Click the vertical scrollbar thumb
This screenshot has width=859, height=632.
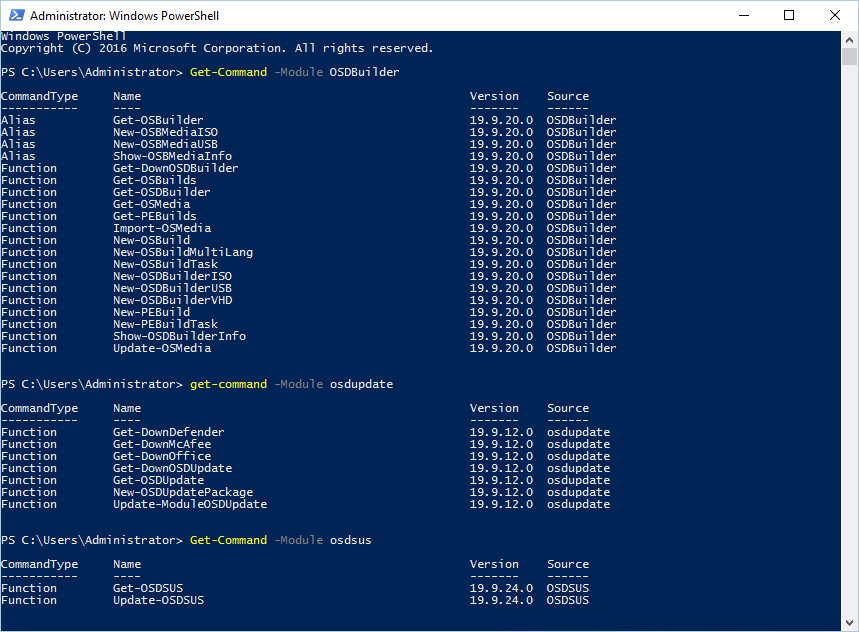coord(850,56)
